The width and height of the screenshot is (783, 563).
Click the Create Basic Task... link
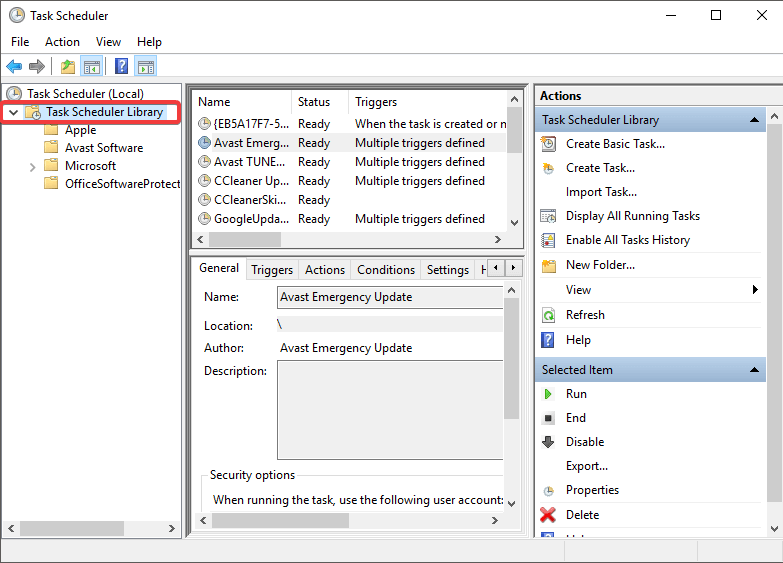coord(615,144)
